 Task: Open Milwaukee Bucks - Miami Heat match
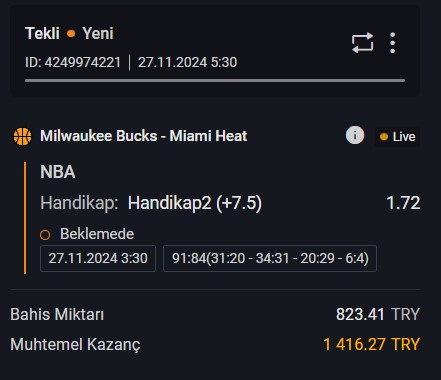(144, 136)
